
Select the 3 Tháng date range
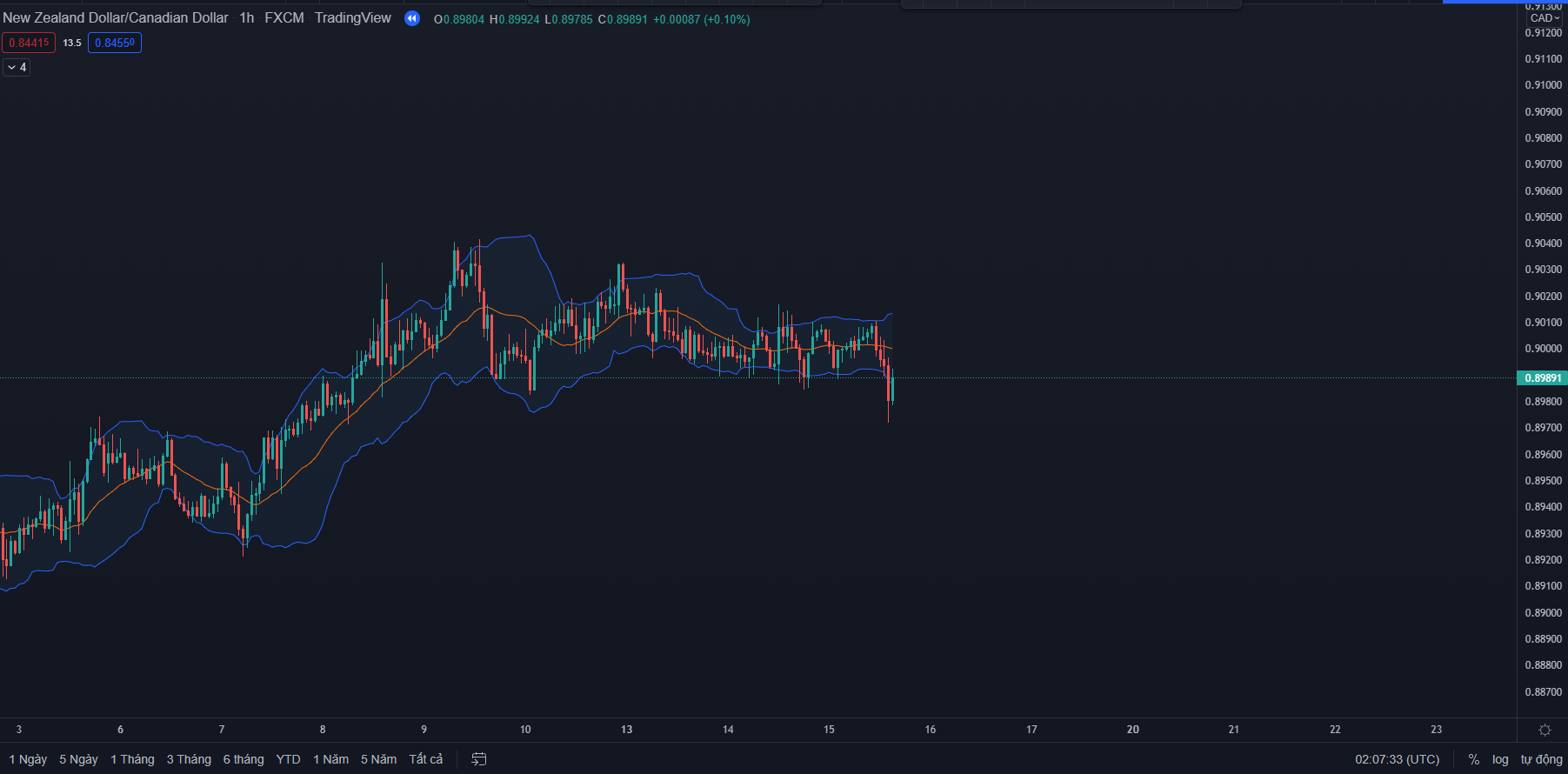(189, 759)
